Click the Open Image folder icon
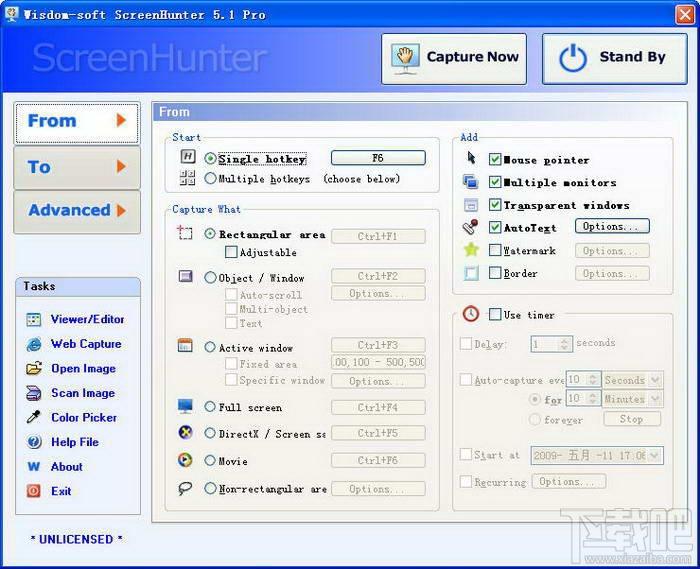Screen dimensions: 700x569 point(33,369)
